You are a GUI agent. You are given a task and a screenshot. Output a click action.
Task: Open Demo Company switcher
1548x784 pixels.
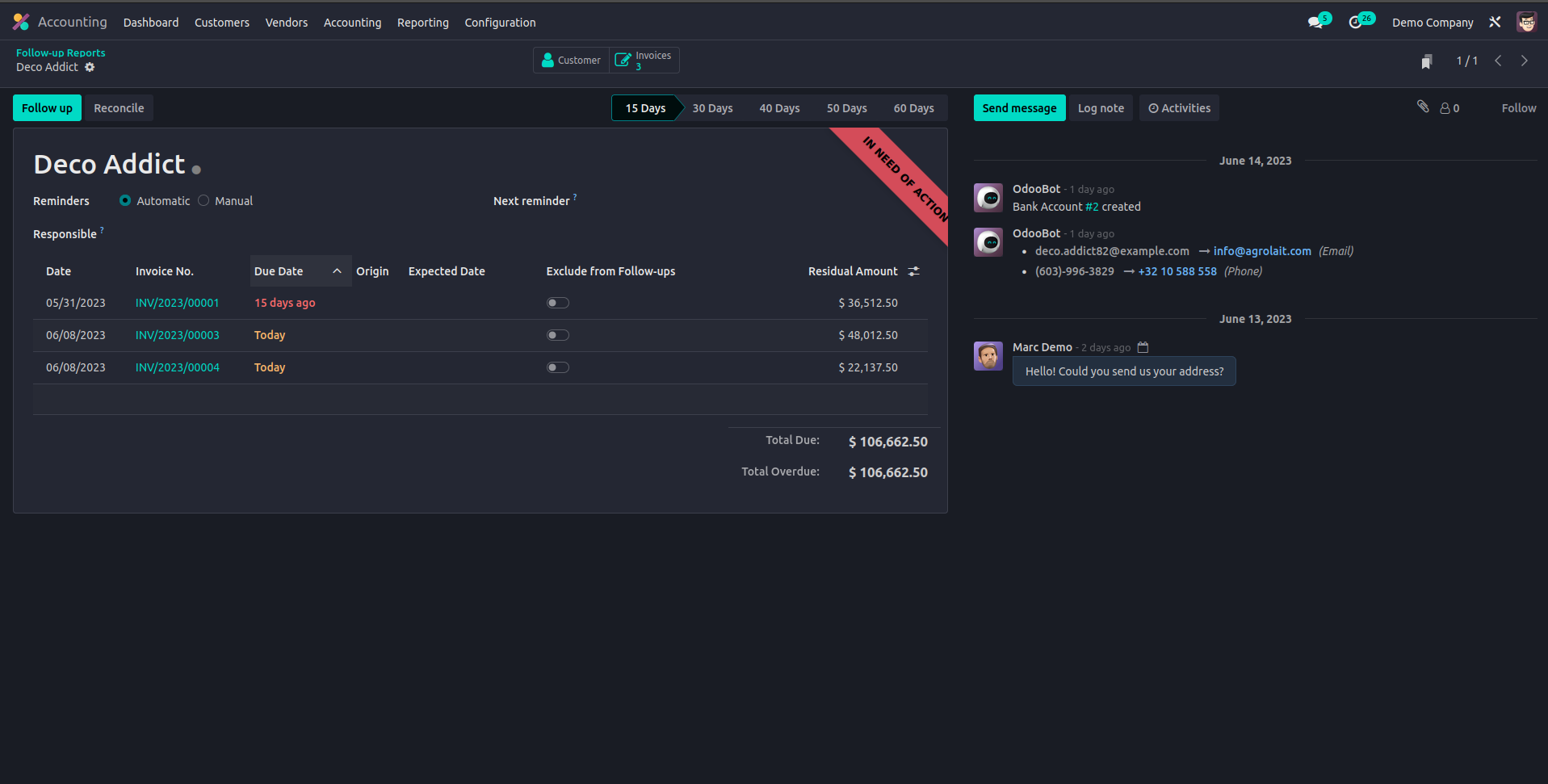(1433, 23)
